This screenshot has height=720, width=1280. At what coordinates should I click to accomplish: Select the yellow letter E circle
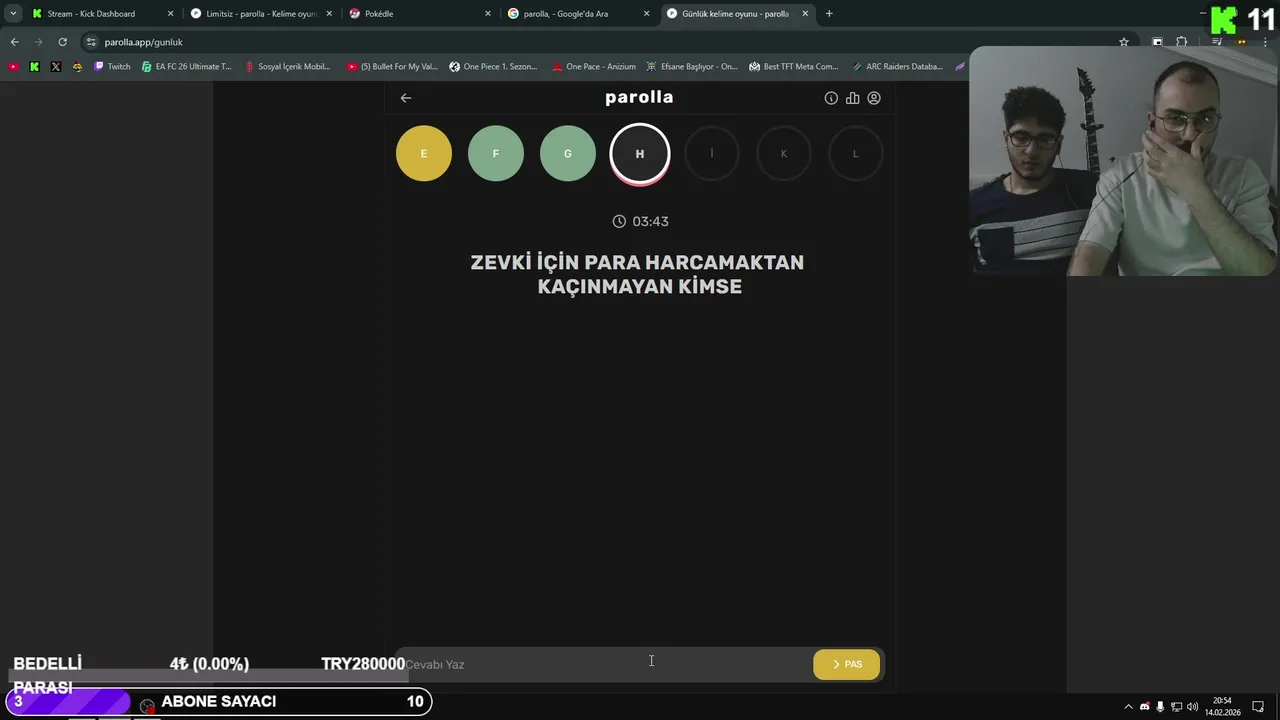coord(424,154)
